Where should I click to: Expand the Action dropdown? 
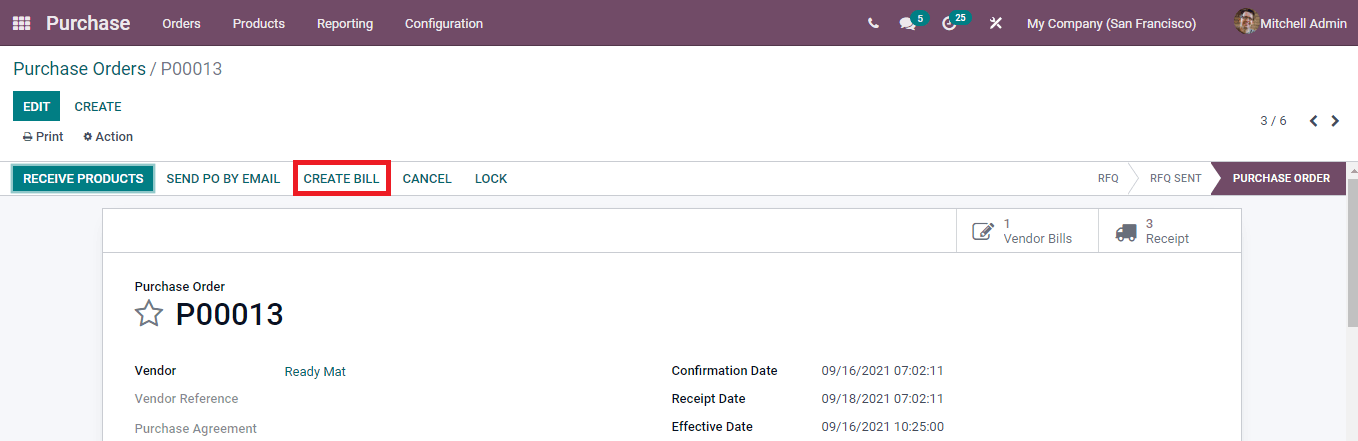108,137
